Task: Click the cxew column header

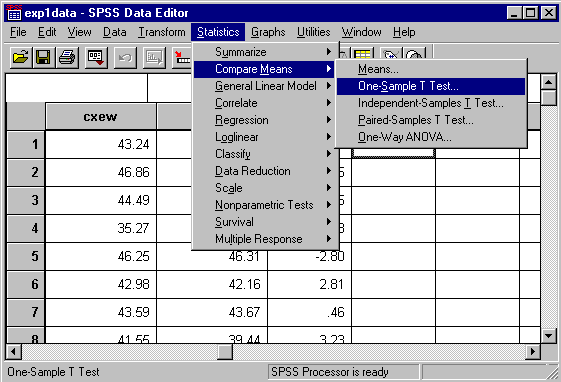Action: point(101,117)
